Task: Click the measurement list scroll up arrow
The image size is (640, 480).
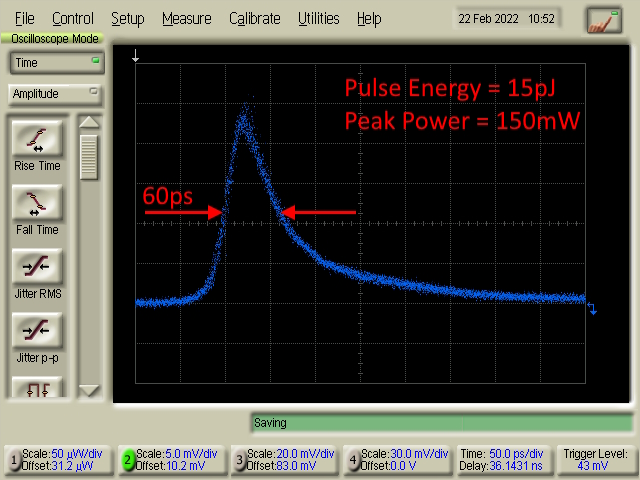Action: coord(89,122)
